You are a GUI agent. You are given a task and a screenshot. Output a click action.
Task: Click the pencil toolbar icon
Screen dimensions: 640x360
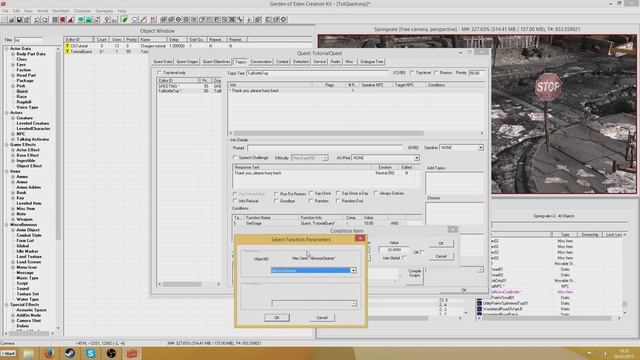143,19
